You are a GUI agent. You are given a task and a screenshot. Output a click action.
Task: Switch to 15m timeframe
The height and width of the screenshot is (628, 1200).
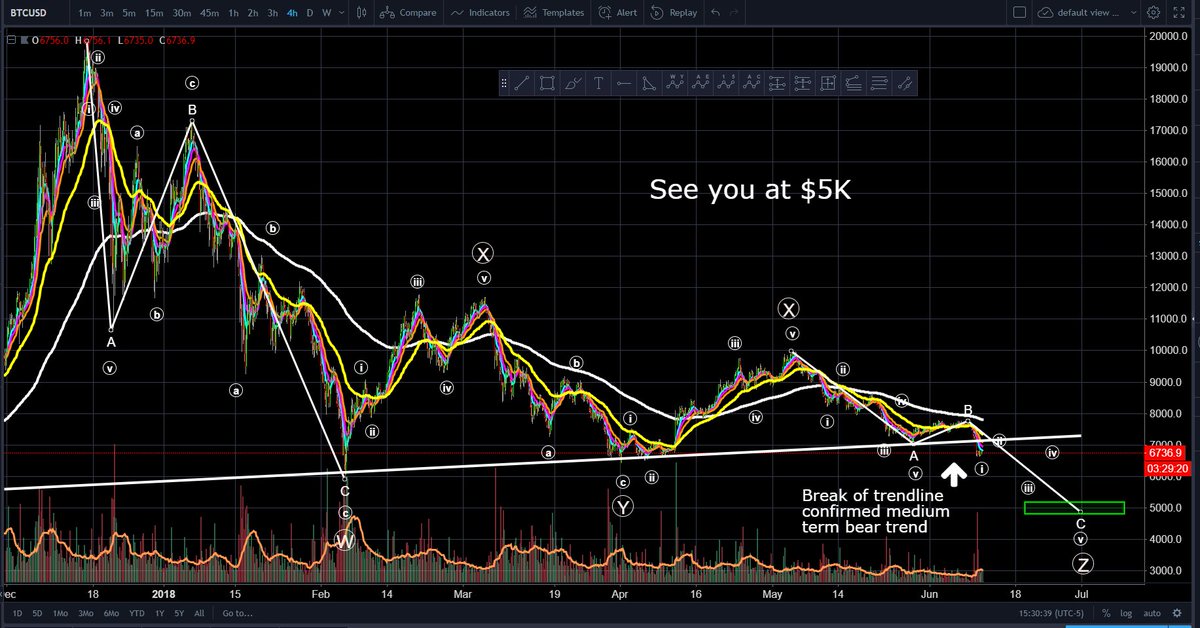[x=153, y=12]
